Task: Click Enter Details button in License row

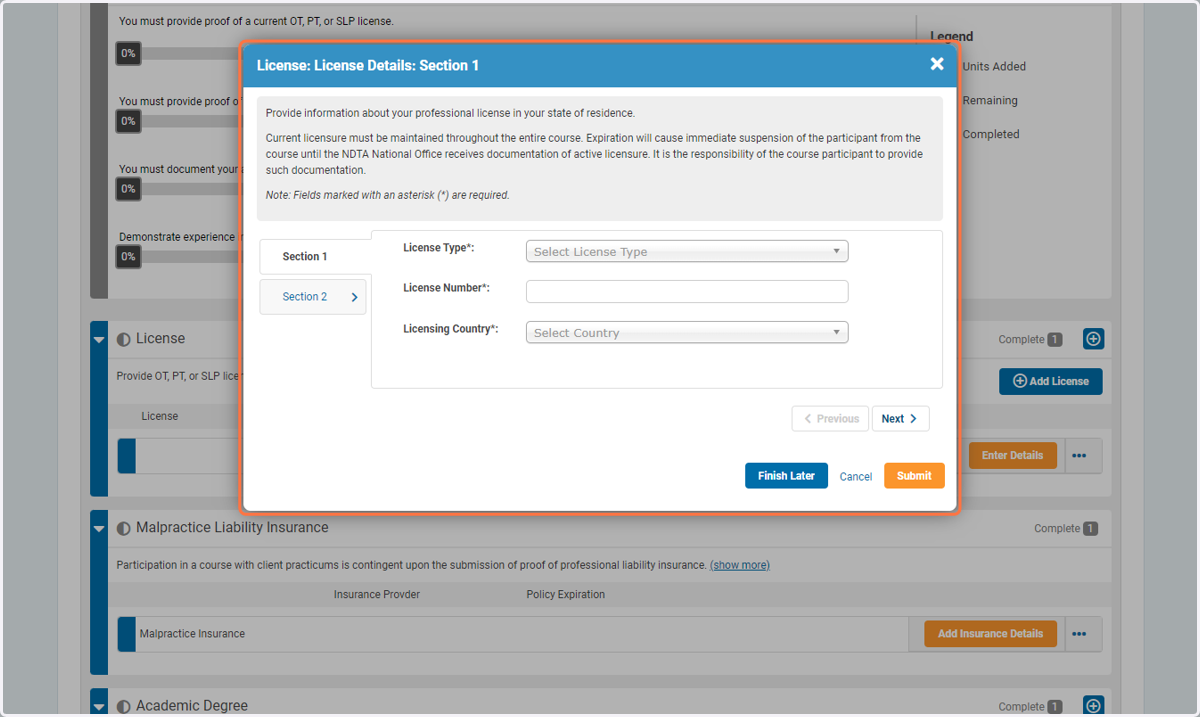Action: tap(1013, 455)
